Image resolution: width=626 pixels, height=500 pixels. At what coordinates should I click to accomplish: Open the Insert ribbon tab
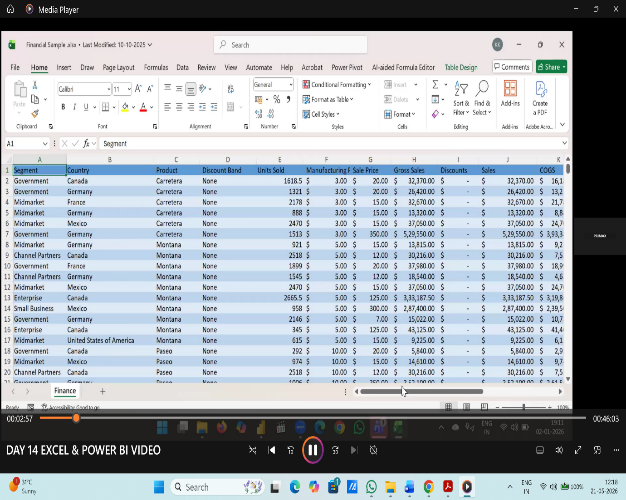(64, 67)
